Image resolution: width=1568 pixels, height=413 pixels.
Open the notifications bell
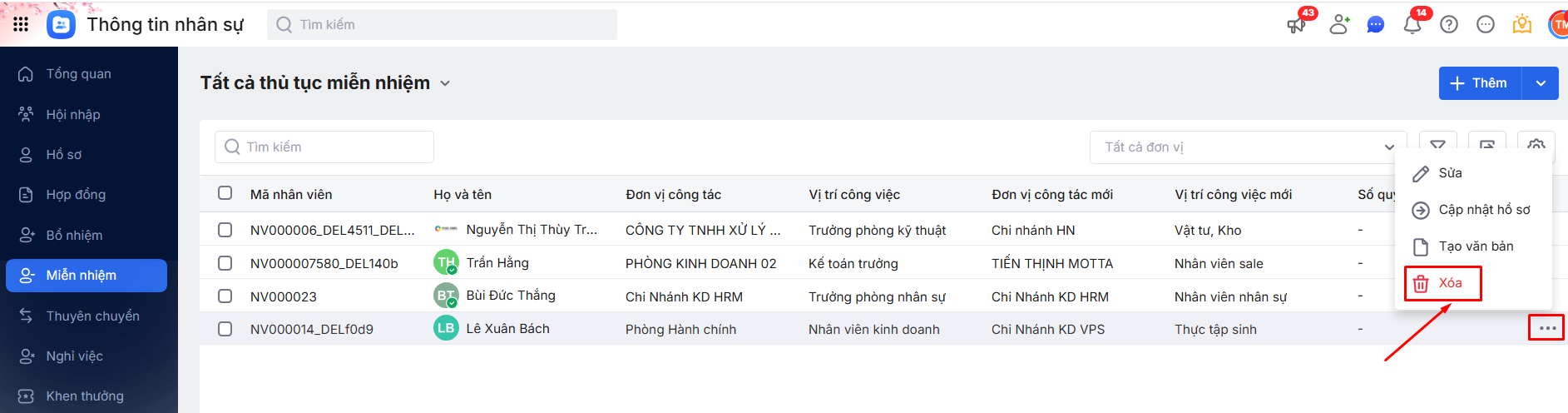coord(1412,25)
